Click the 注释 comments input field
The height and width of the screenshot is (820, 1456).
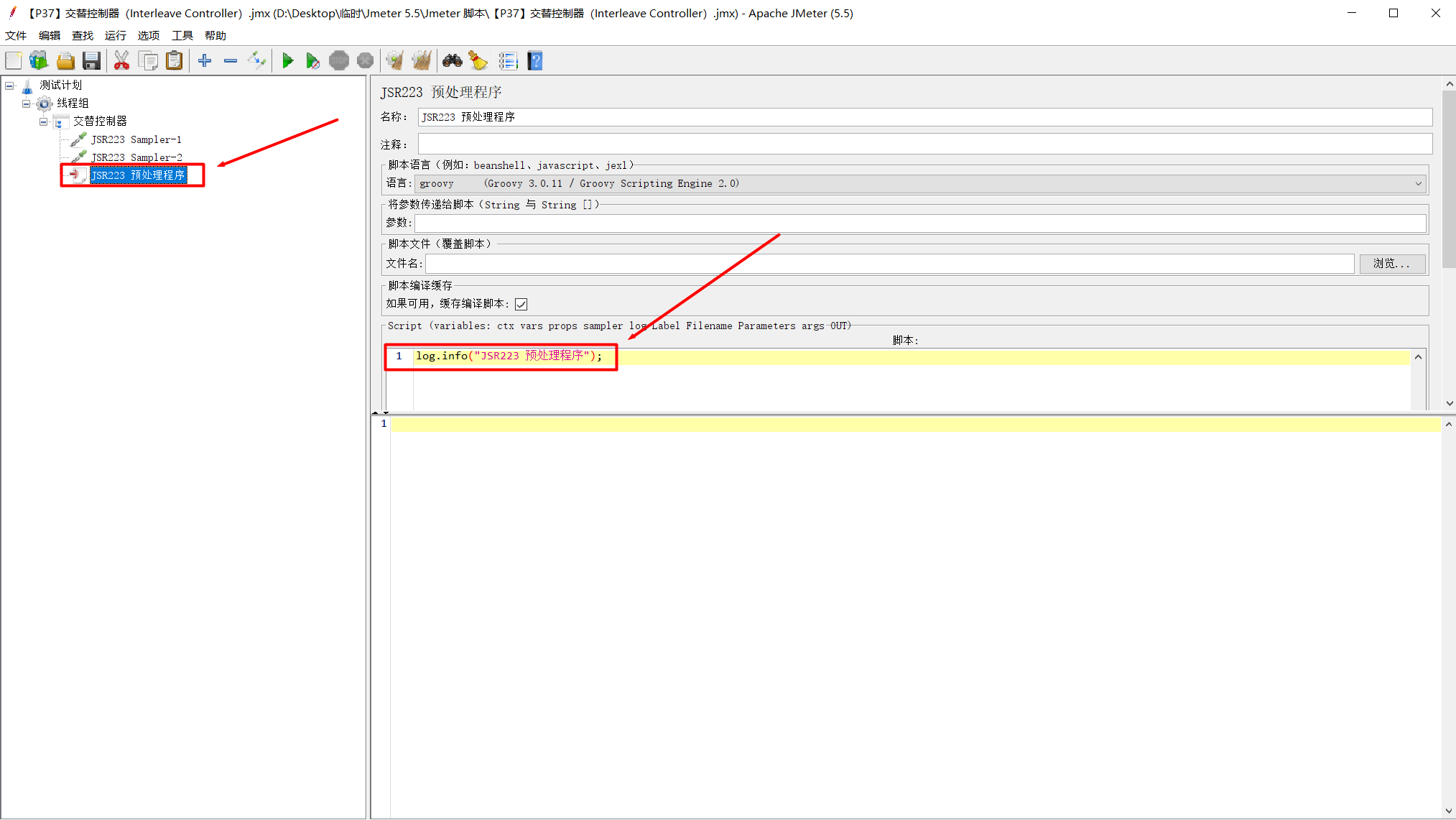click(925, 144)
